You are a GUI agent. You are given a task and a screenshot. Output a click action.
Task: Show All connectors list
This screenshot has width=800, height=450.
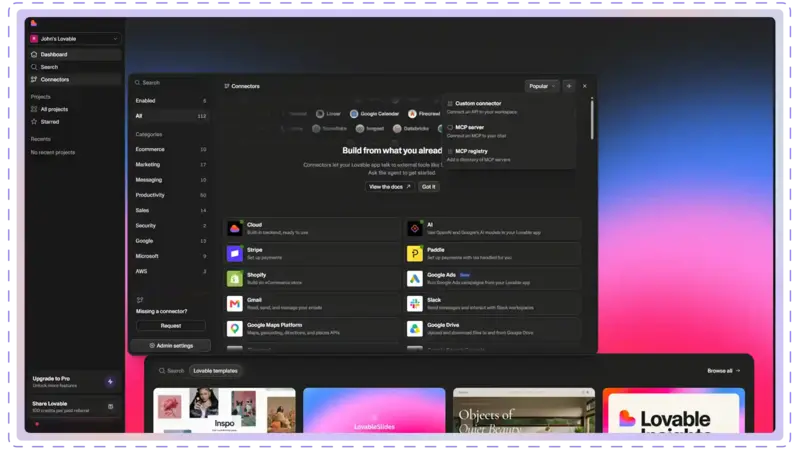click(170, 116)
